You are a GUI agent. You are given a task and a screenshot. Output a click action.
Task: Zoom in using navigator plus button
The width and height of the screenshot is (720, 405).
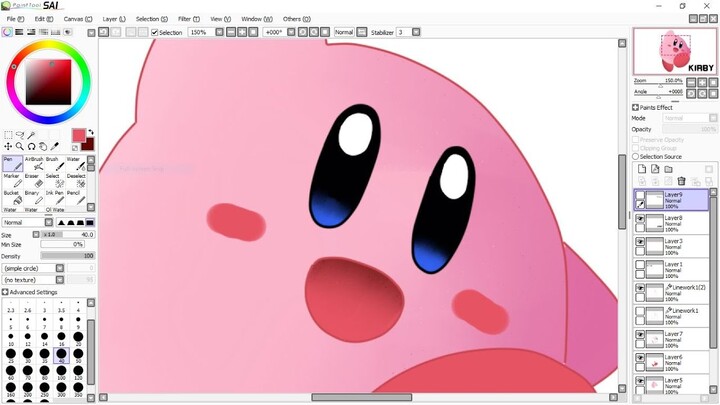point(703,83)
